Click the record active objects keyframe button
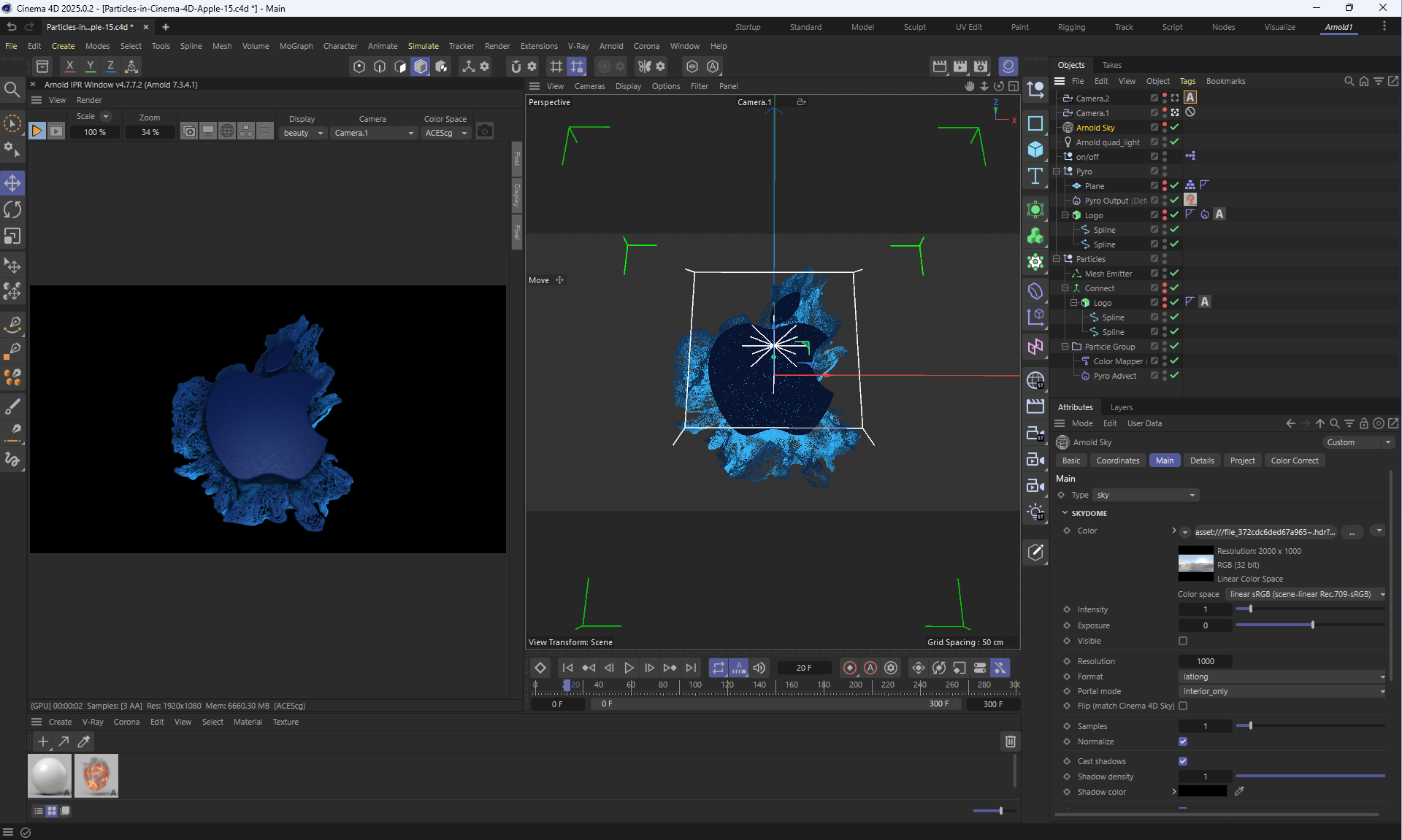The height and width of the screenshot is (840, 1402). [850, 668]
